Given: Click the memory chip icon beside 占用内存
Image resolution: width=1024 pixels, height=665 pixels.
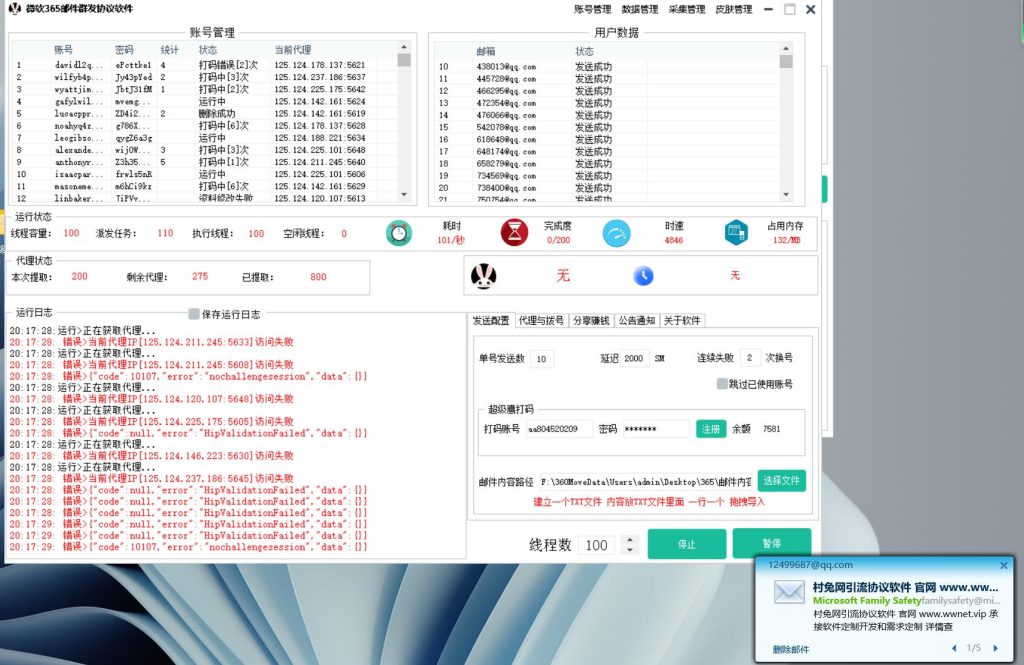Looking at the screenshot, I should pyautogui.click(x=736, y=232).
